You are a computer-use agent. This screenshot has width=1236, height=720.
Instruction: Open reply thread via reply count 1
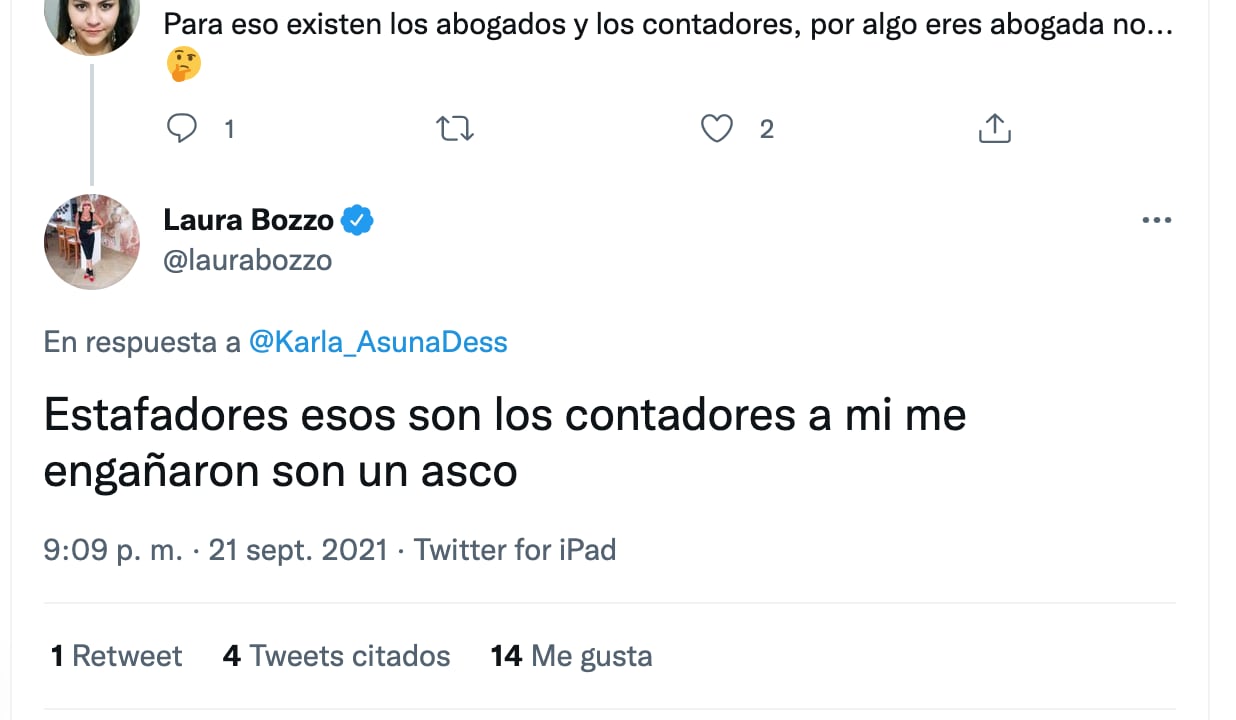(x=229, y=128)
